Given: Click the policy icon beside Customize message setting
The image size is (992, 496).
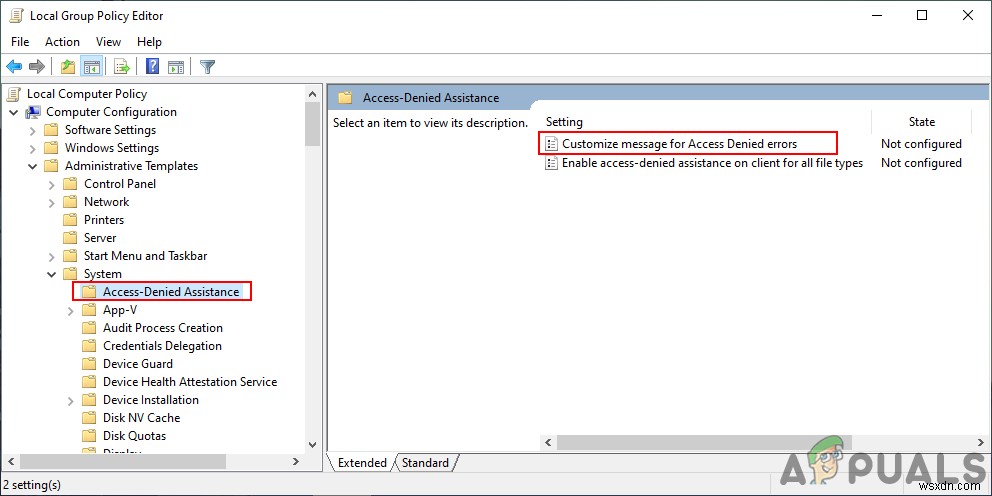Looking at the screenshot, I should (x=552, y=144).
